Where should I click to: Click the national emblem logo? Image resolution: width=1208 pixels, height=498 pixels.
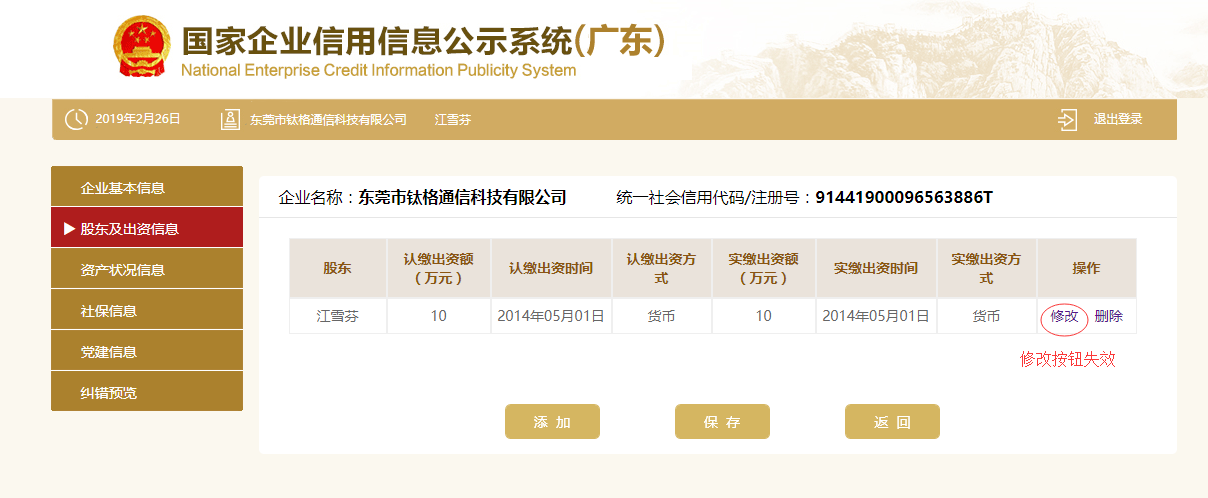142,47
